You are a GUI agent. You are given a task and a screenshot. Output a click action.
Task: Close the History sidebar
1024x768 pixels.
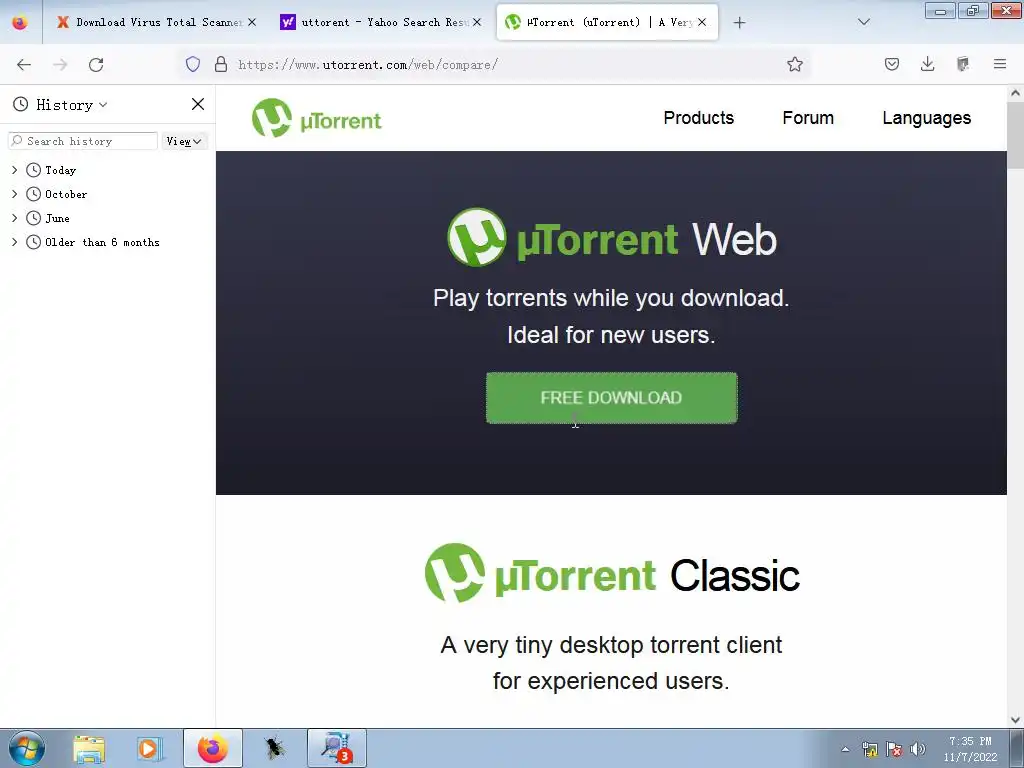(198, 104)
